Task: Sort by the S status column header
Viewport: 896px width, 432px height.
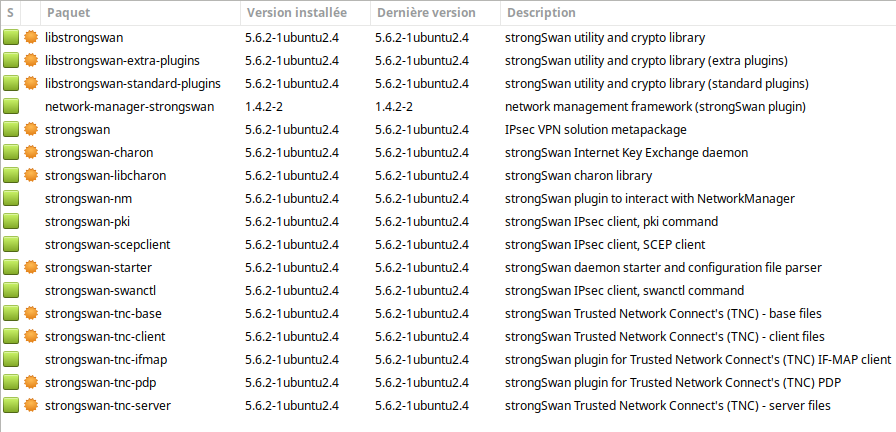Action: 11,13
